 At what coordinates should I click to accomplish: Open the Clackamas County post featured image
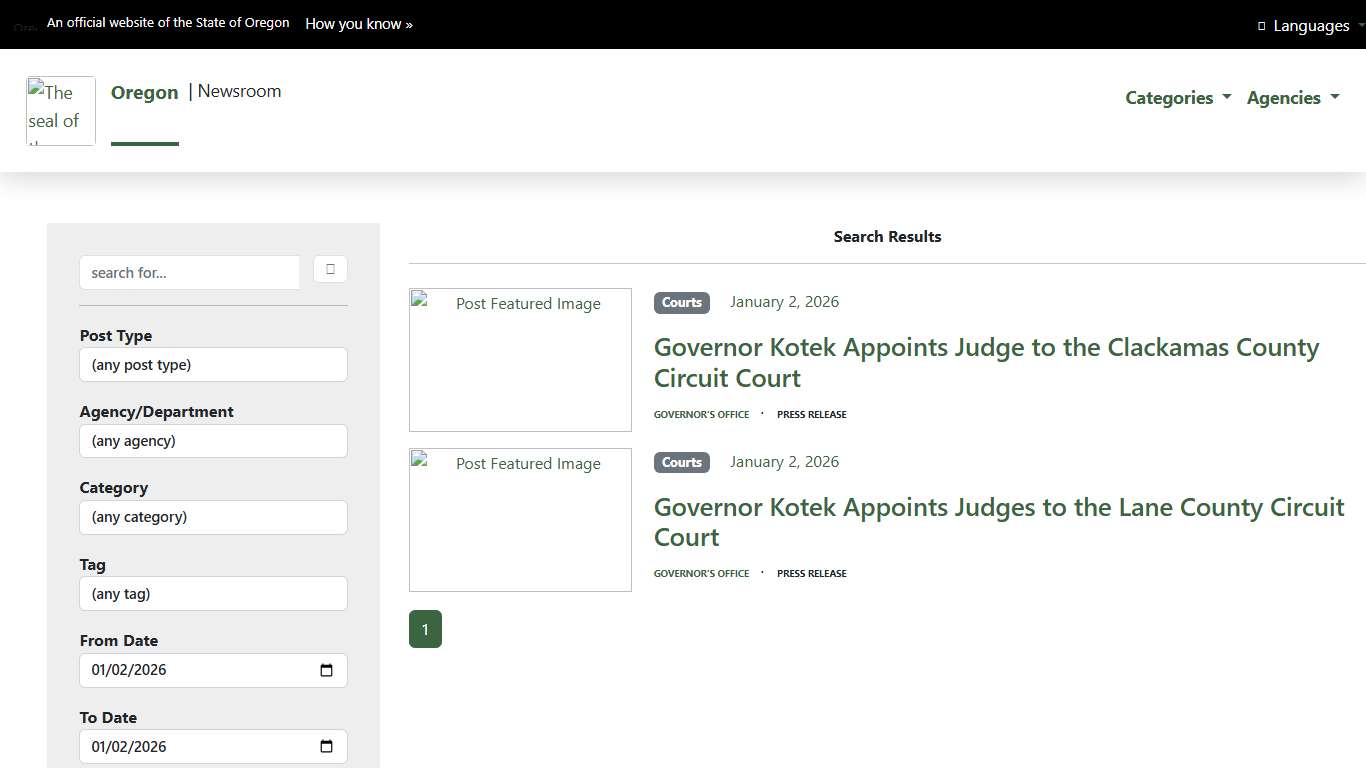click(x=520, y=360)
